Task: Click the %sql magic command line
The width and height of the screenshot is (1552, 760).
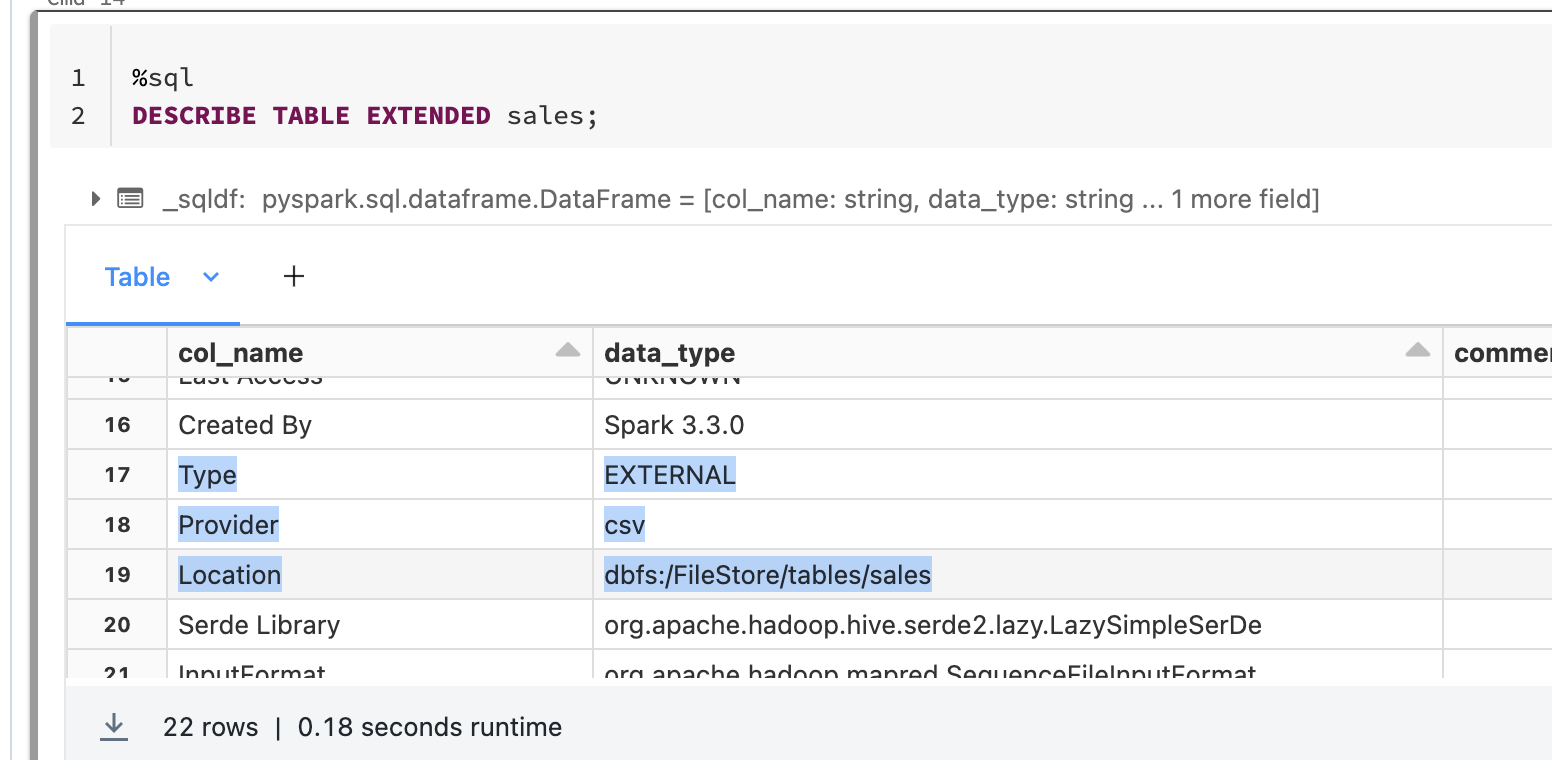Action: coord(163,78)
